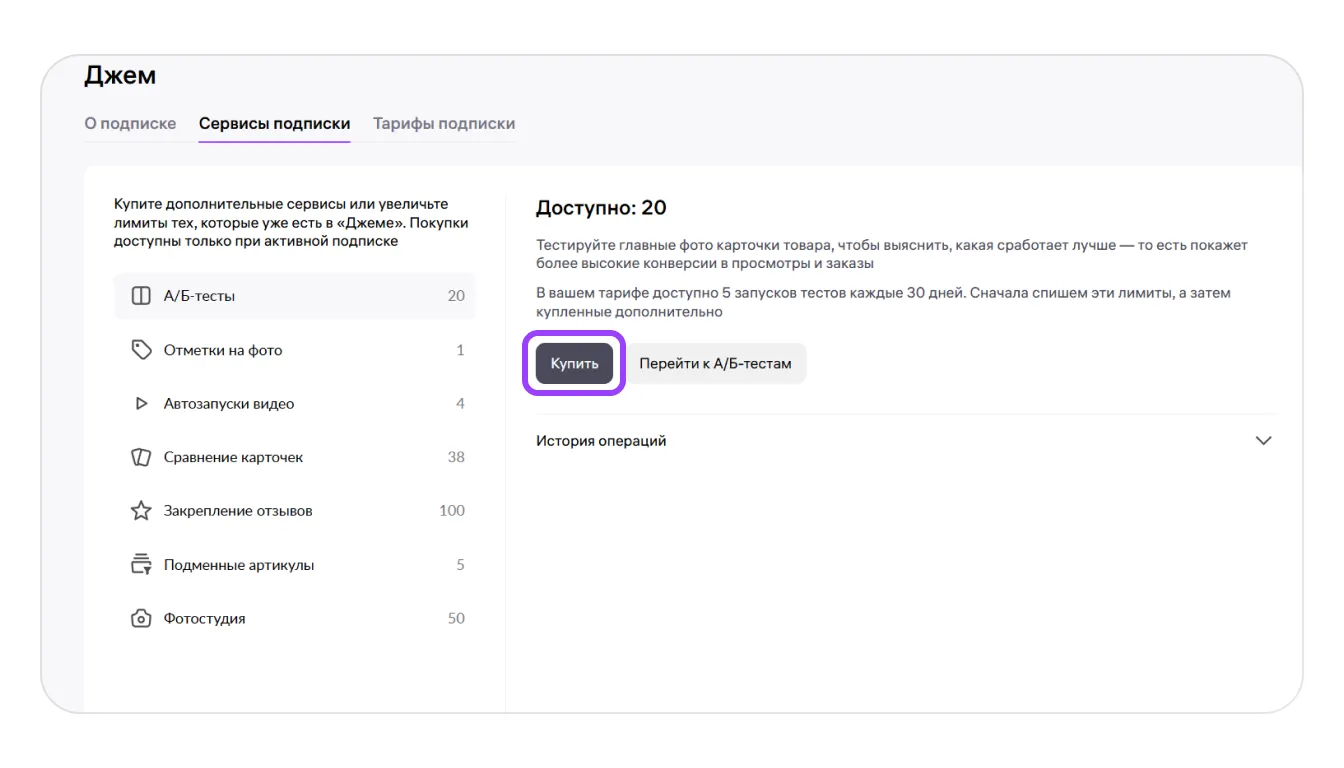
Task: Click Перейти к А/Б-тестам button
Action: click(x=715, y=364)
